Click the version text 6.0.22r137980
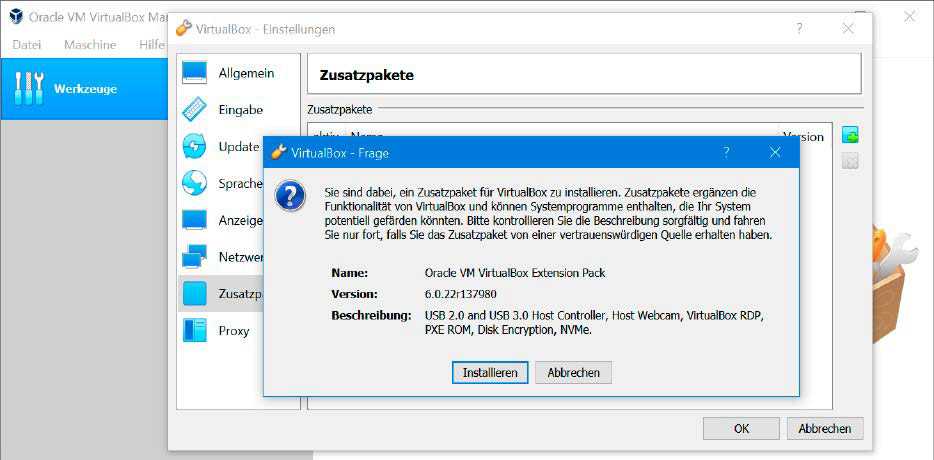 click(461, 294)
